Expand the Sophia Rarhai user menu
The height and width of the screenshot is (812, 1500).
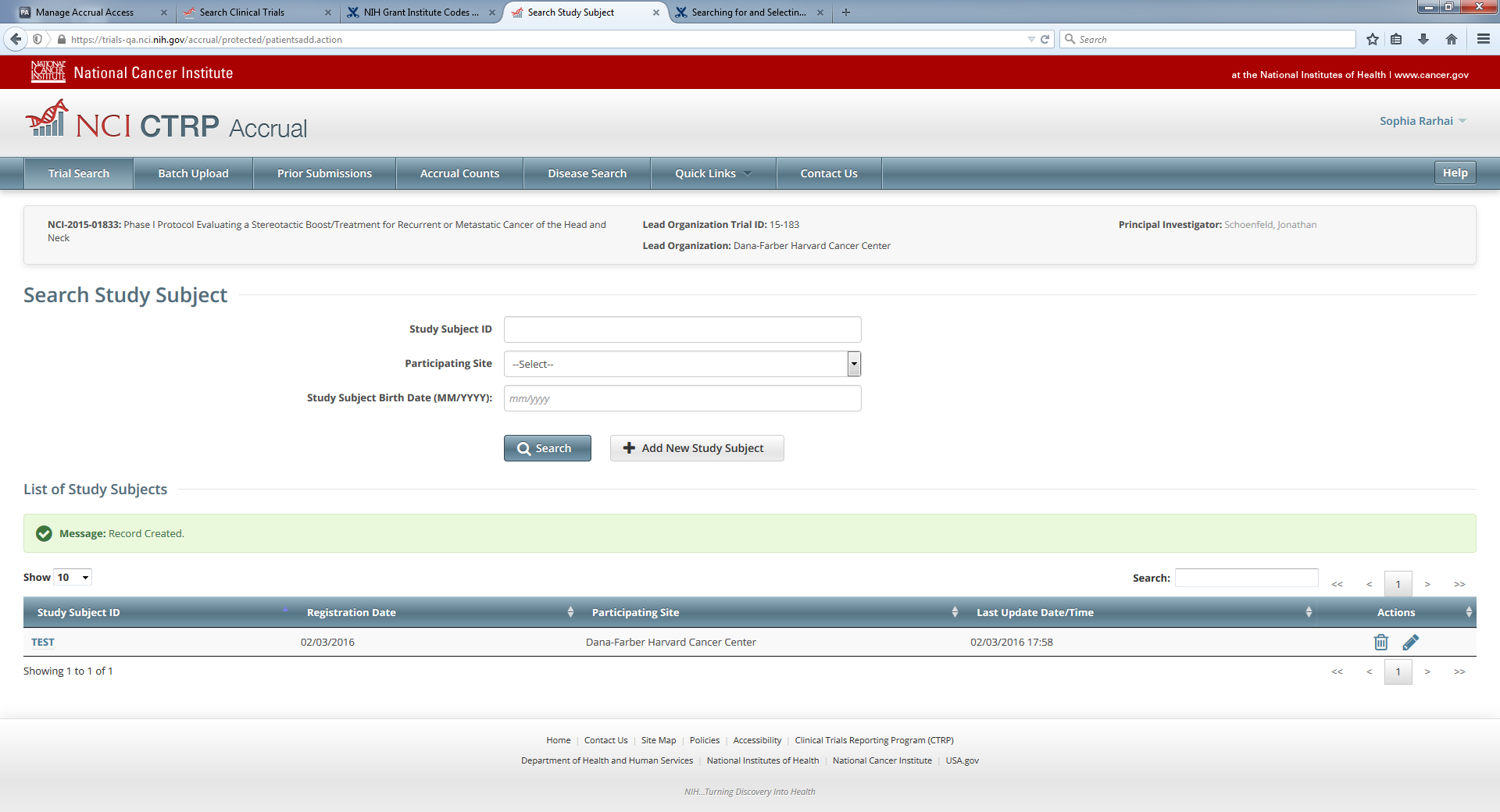(x=1423, y=121)
